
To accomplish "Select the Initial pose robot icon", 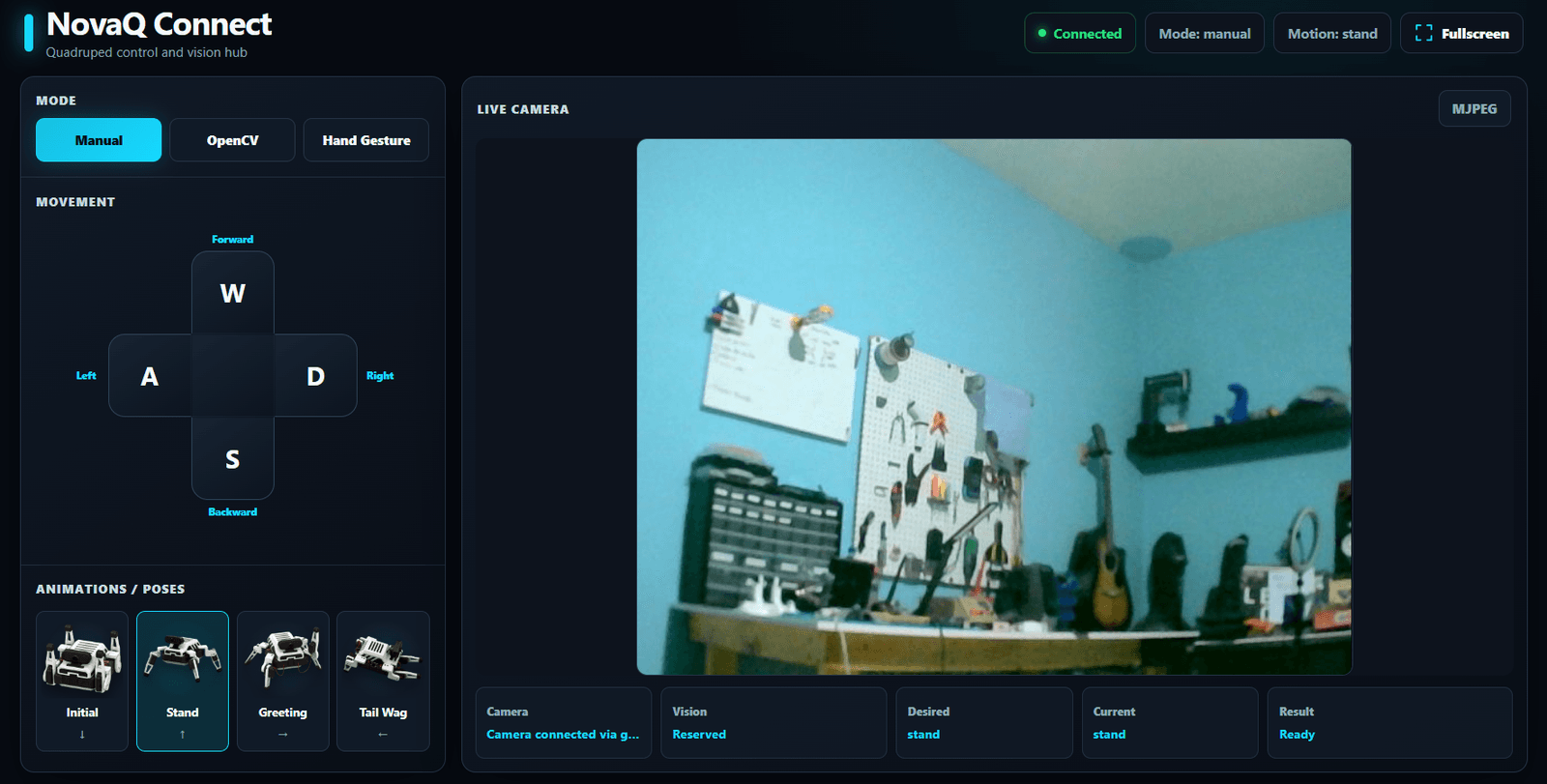I will [x=82, y=658].
